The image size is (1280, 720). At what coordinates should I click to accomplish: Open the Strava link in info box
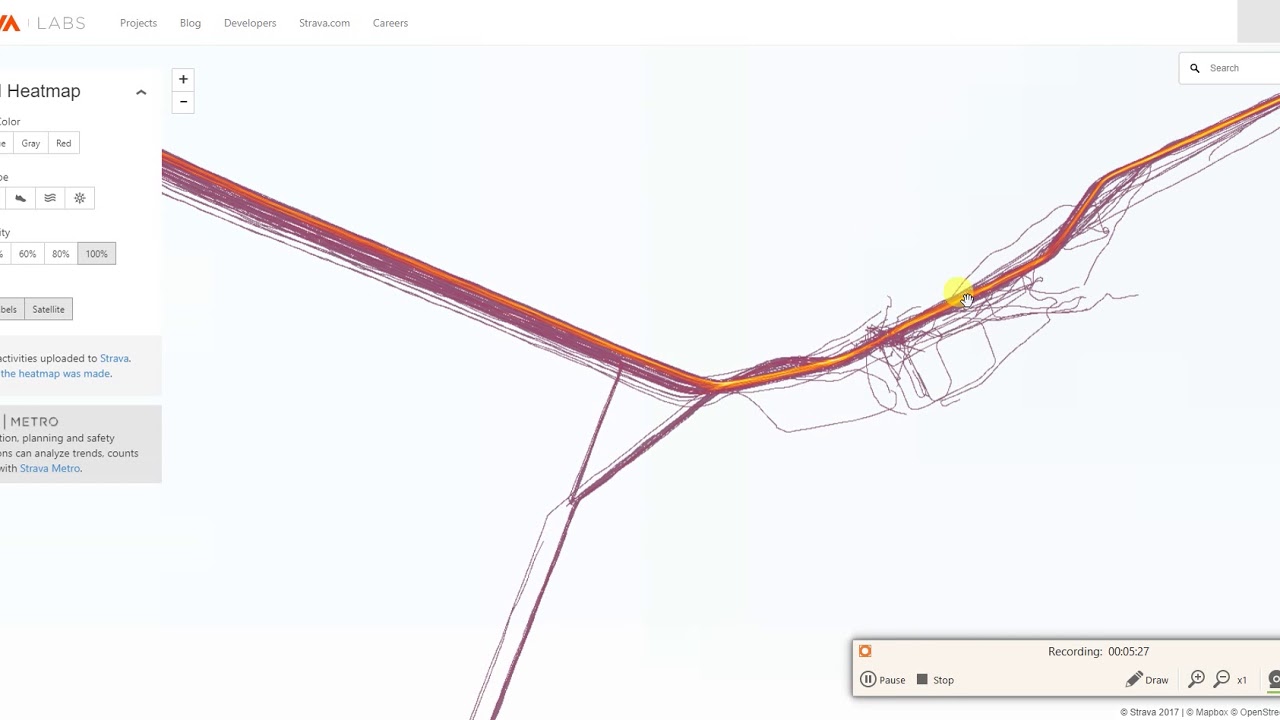click(114, 358)
